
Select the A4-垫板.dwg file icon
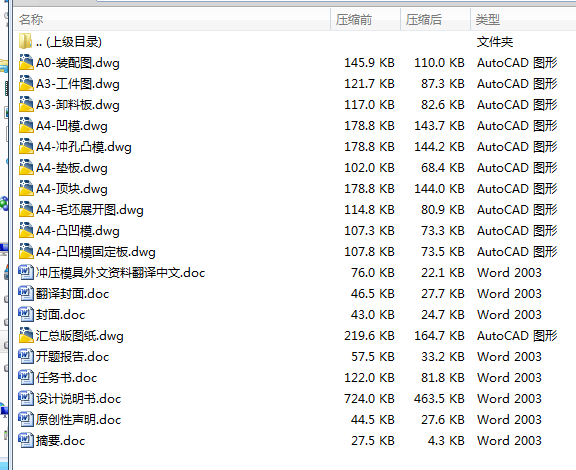click(x=26, y=167)
